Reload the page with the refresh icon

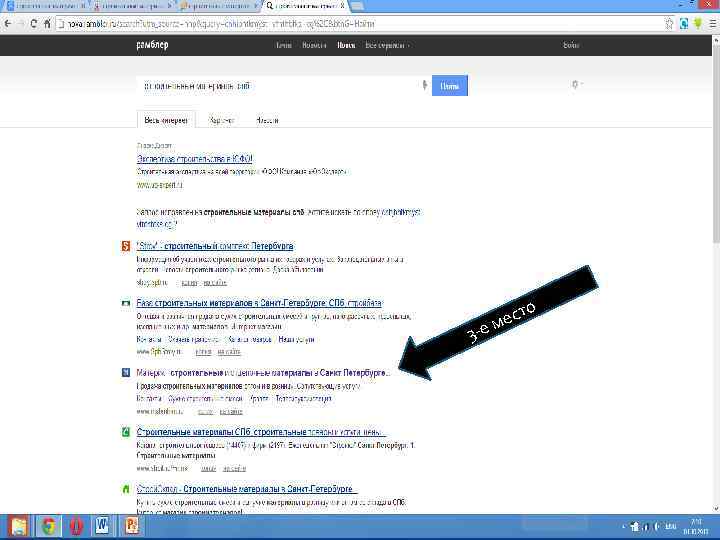[x=34, y=24]
